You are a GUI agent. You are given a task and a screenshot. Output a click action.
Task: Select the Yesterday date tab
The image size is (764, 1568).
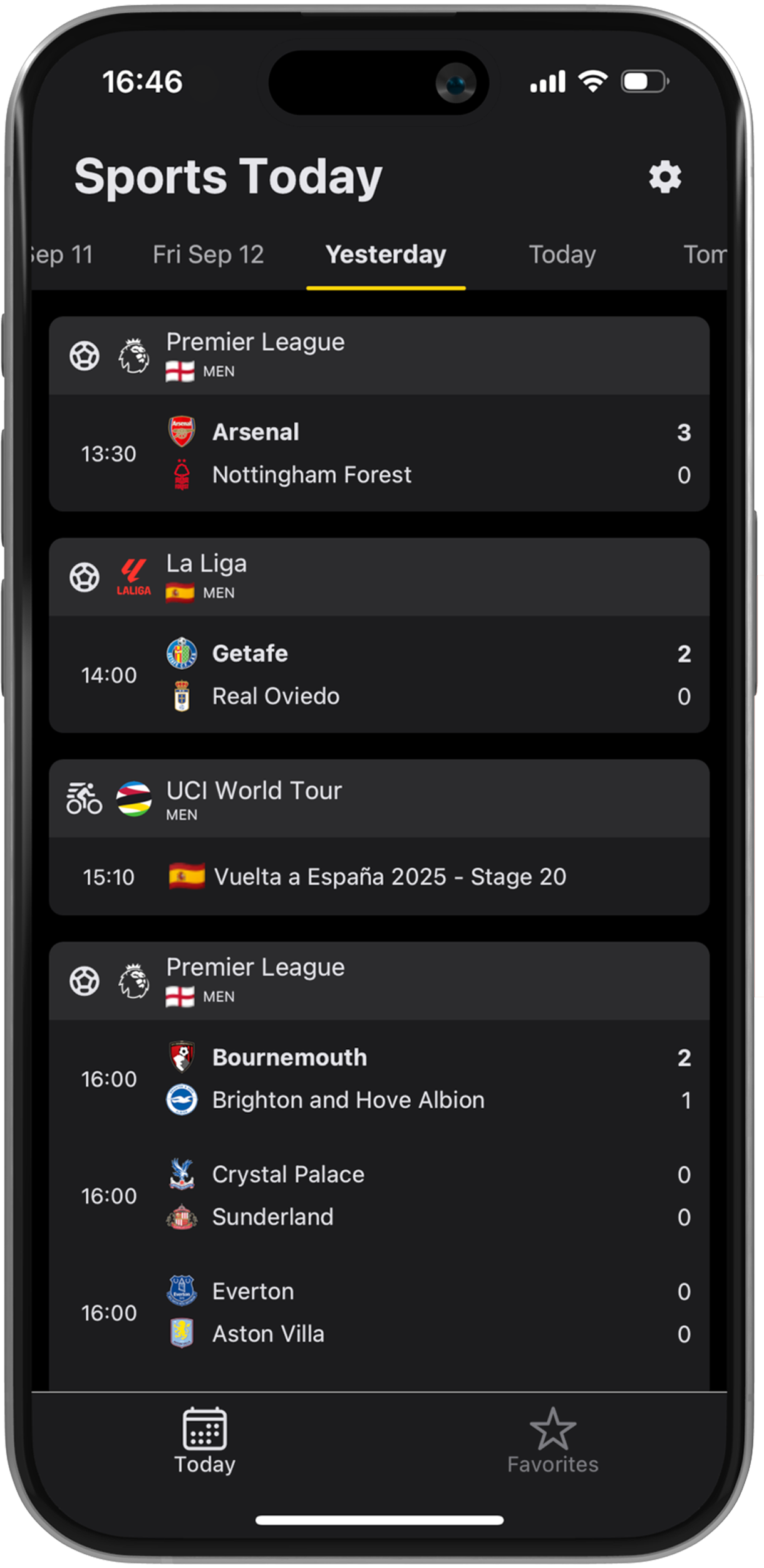pos(386,255)
